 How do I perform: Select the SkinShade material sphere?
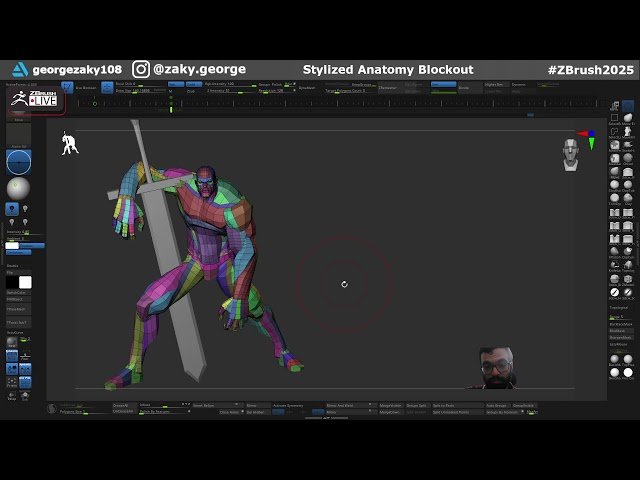(x=614, y=372)
